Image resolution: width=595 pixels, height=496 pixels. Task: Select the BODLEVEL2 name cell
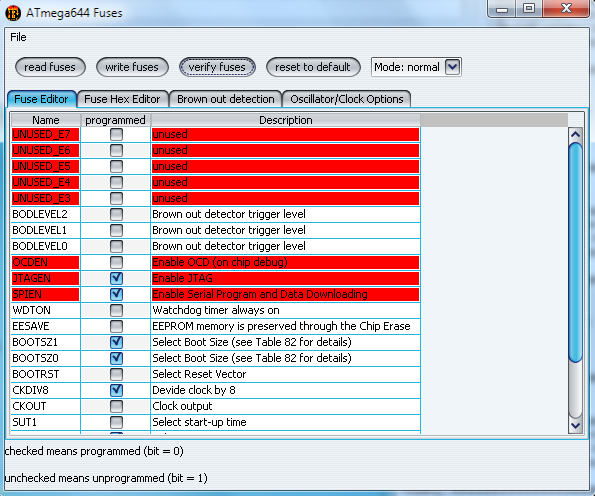(x=46, y=214)
